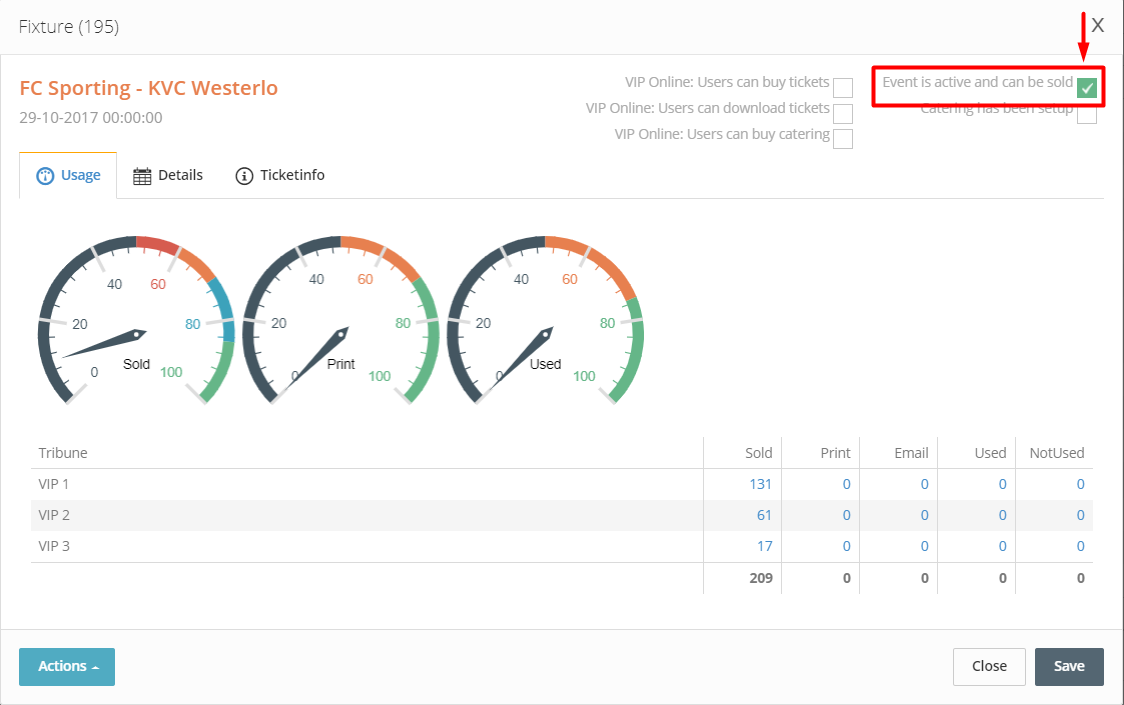
Task: Click the Ticketinfo info icon
Action: click(x=244, y=176)
